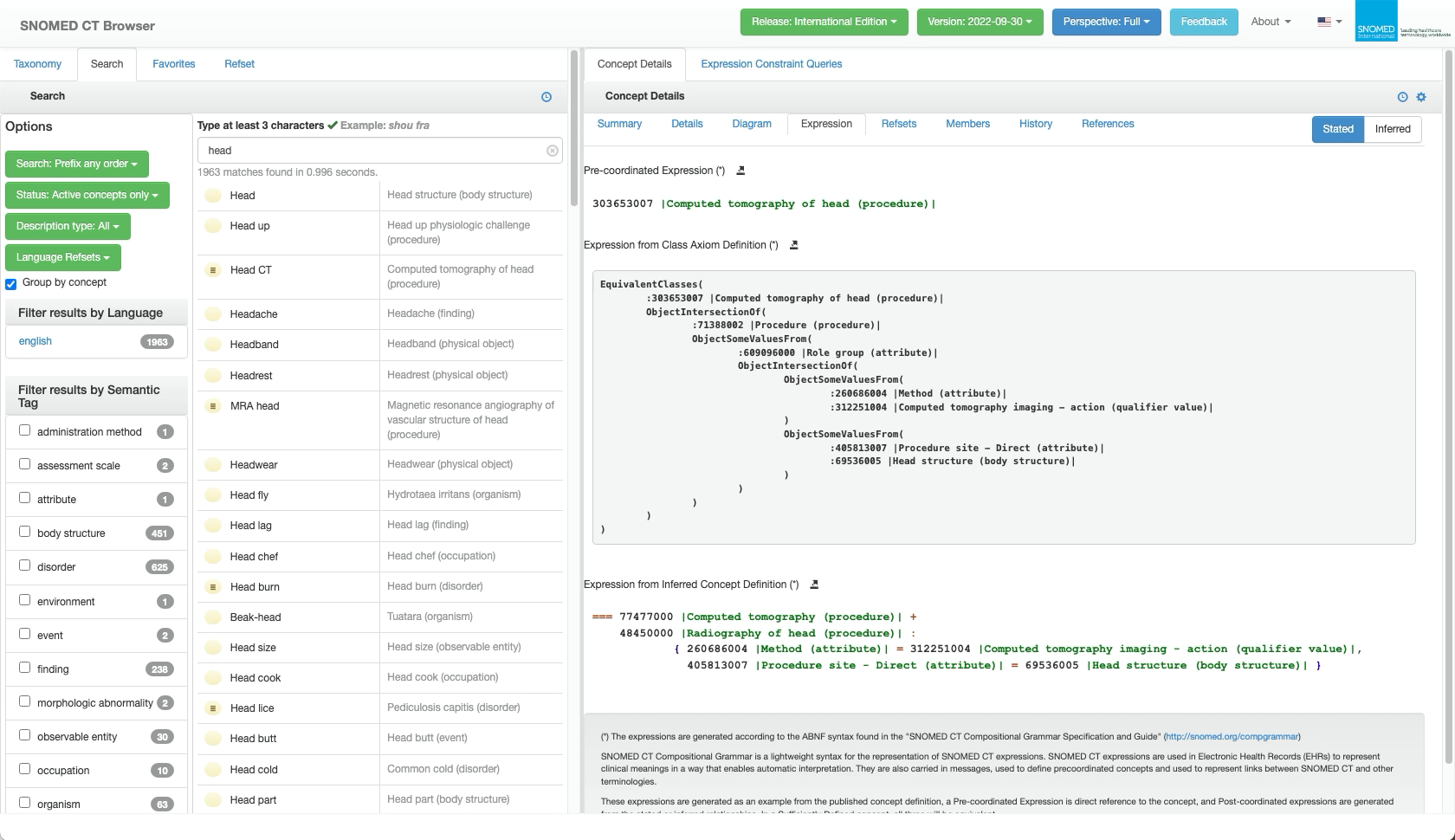Switch to the Taxonomy tab
Screen dimensions: 1455x840
tap(37, 64)
